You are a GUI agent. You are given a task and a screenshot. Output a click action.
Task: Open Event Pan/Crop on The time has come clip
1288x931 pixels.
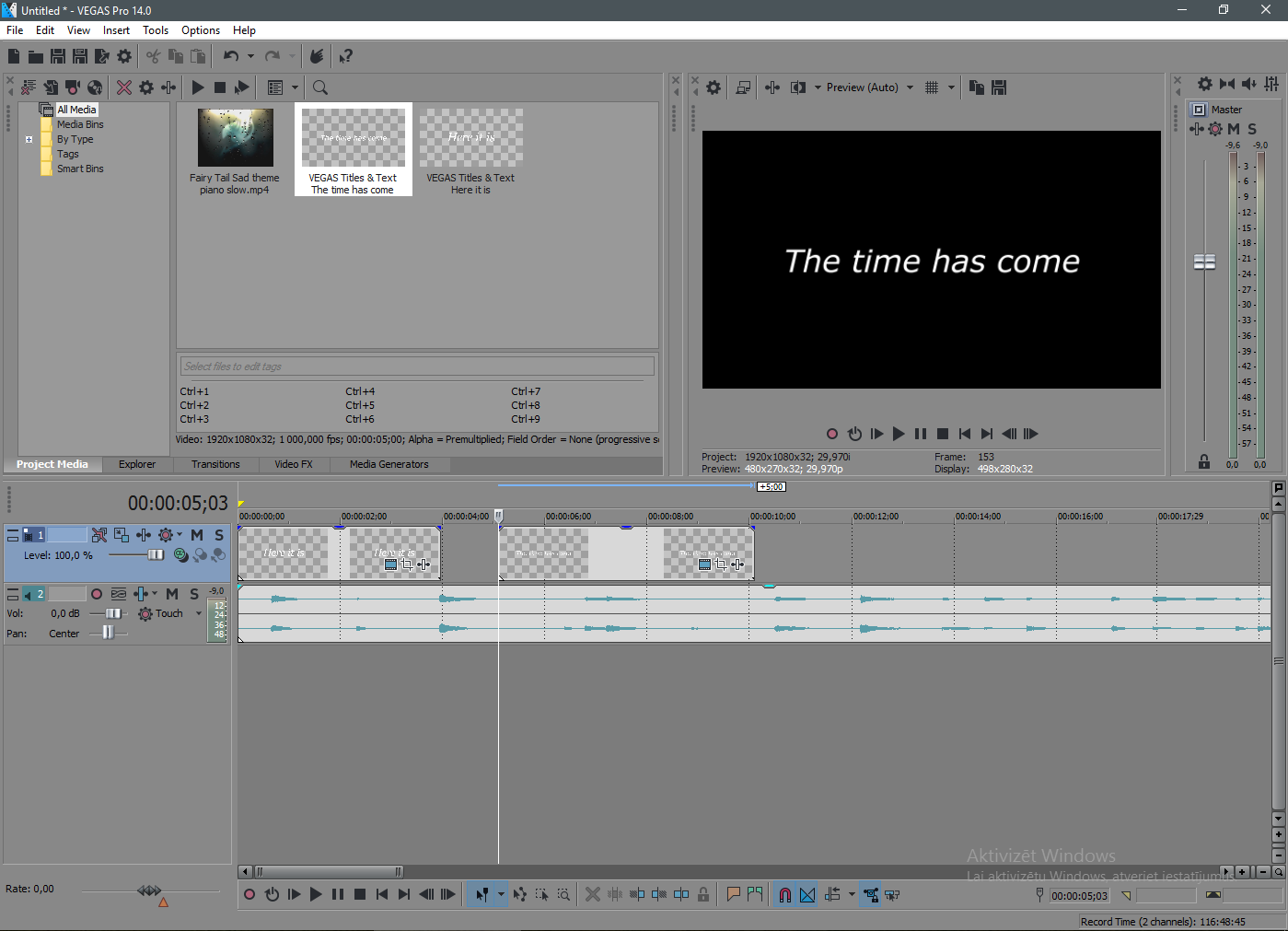(x=721, y=564)
